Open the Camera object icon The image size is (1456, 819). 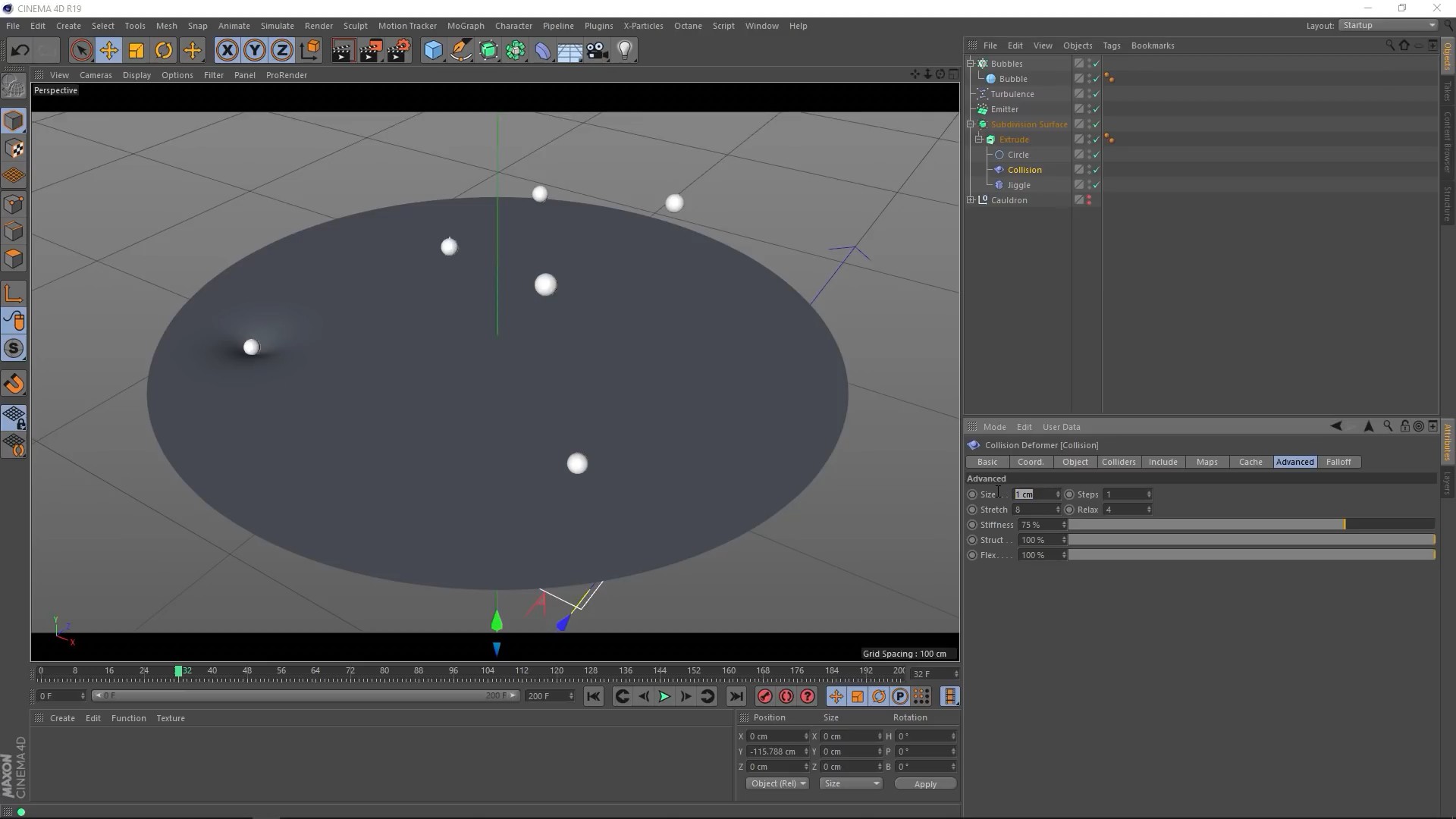[597, 51]
